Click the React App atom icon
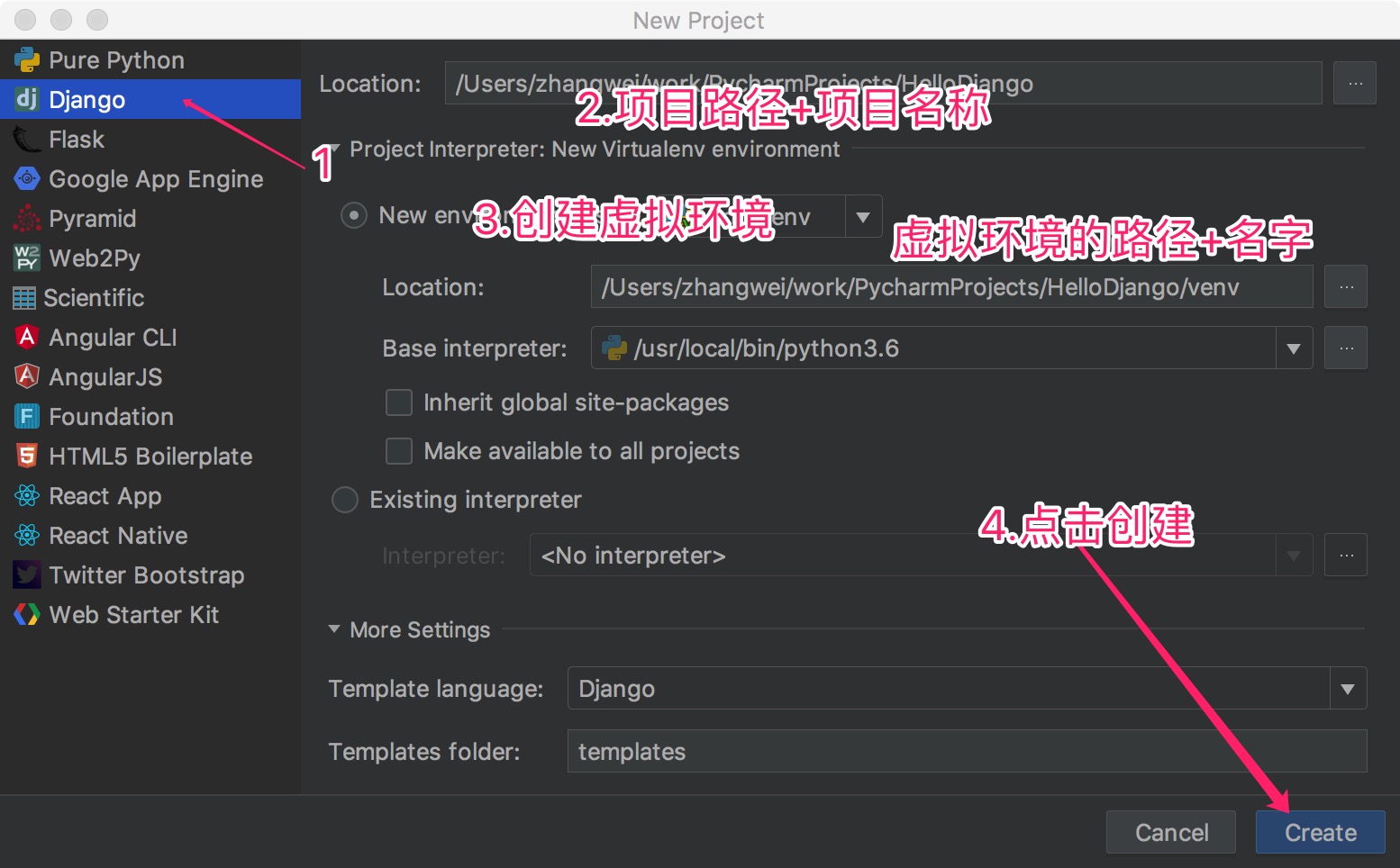This screenshot has height=868, width=1400. [27, 495]
